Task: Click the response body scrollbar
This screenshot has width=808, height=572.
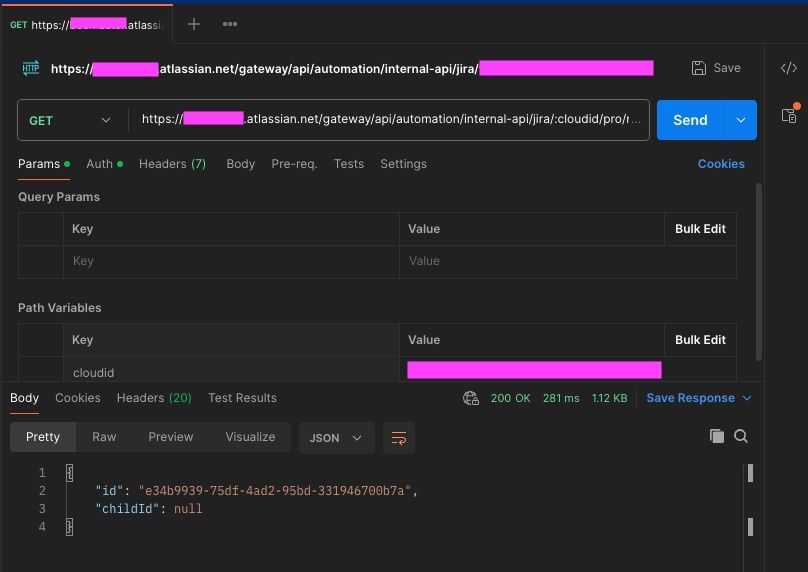Action: click(750, 500)
